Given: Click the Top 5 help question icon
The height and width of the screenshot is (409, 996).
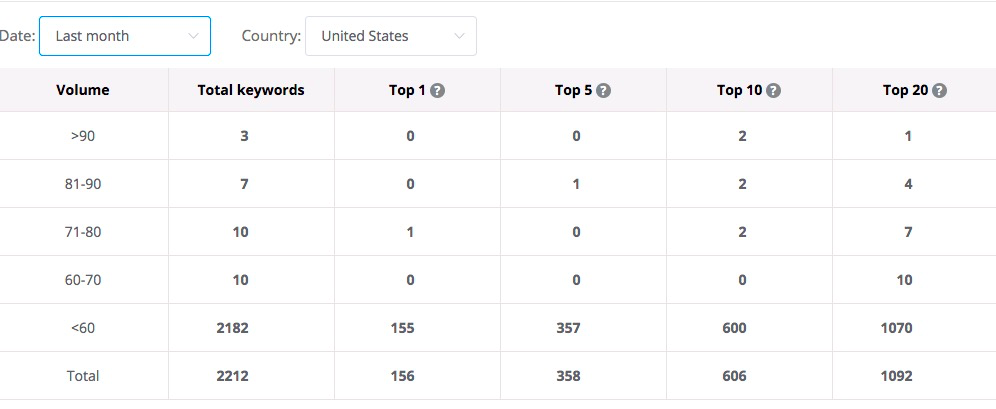Looking at the screenshot, I should [x=603, y=91].
